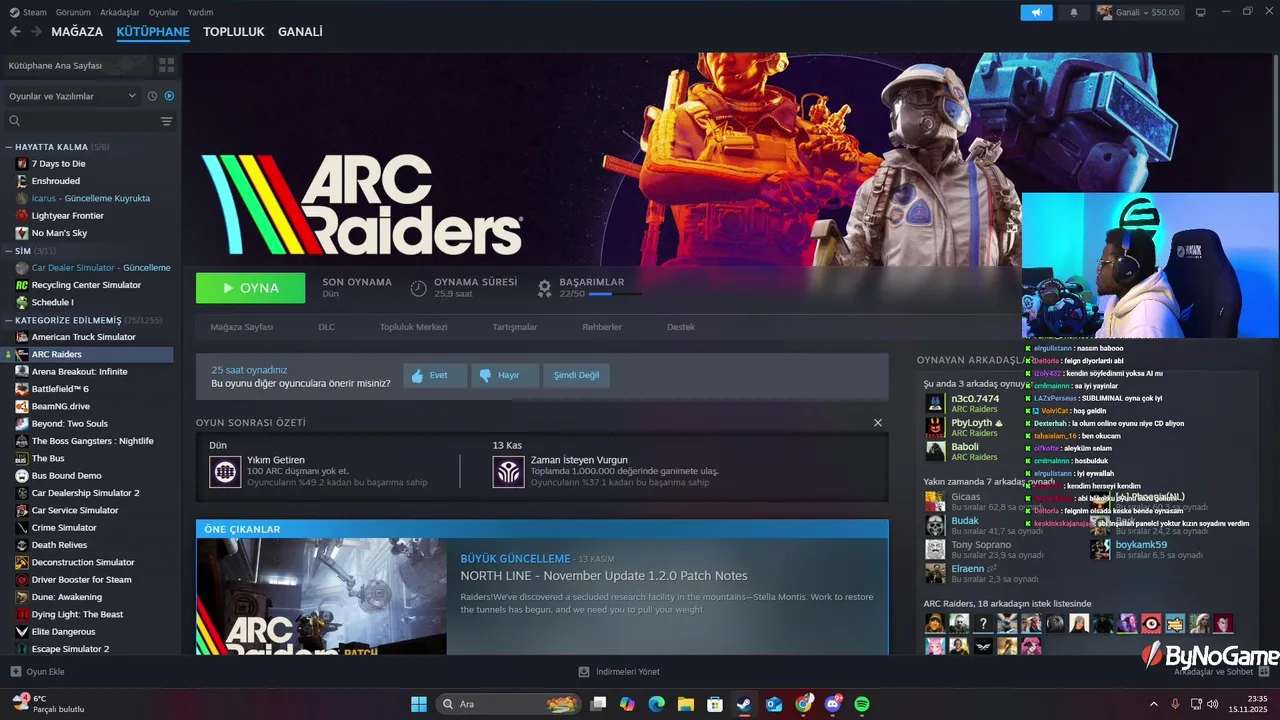Click the Lightyear Frontier game icon

point(22,215)
